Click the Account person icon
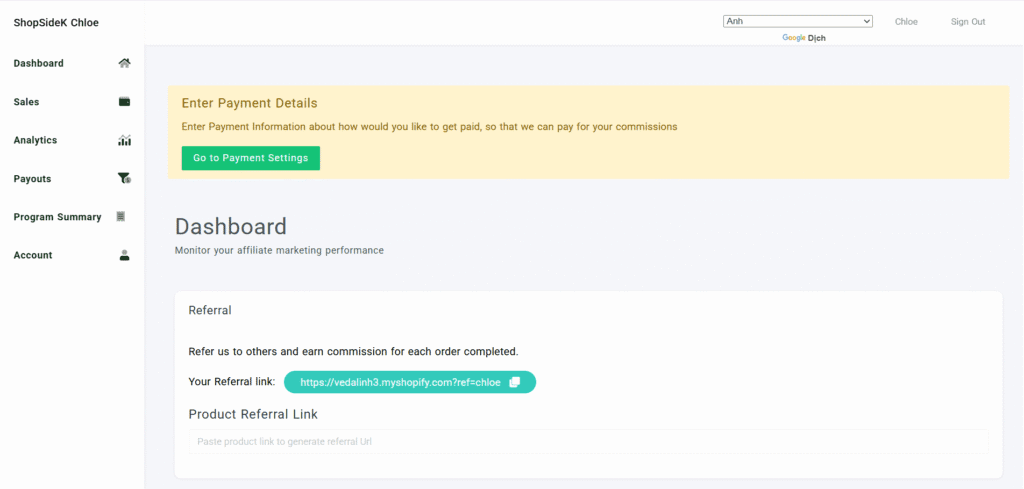 [x=124, y=255]
